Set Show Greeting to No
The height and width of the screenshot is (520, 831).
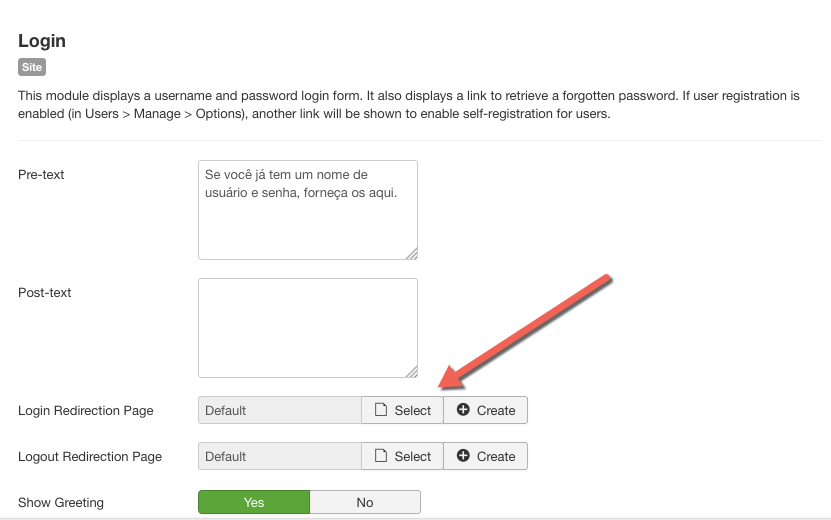coord(365,502)
